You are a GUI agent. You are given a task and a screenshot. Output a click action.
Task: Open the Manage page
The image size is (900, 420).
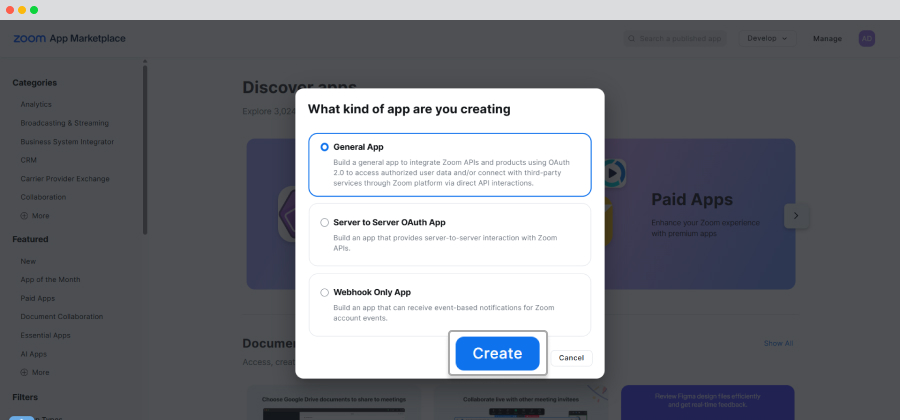click(x=827, y=38)
